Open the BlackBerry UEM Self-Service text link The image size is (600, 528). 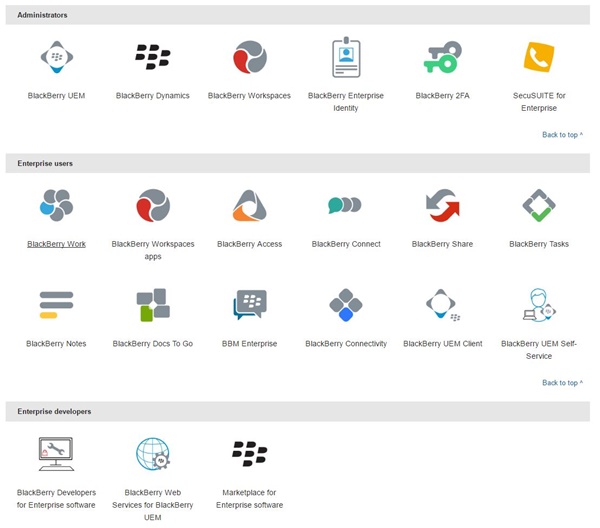(539, 349)
